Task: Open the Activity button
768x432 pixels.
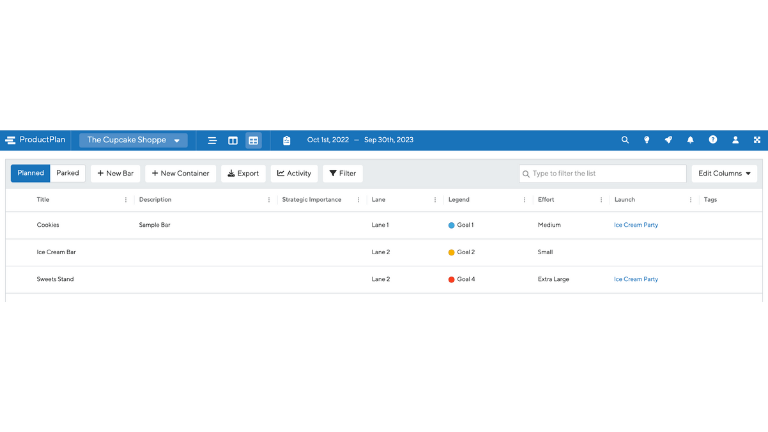Action: pyautogui.click(x=294, y=173)
